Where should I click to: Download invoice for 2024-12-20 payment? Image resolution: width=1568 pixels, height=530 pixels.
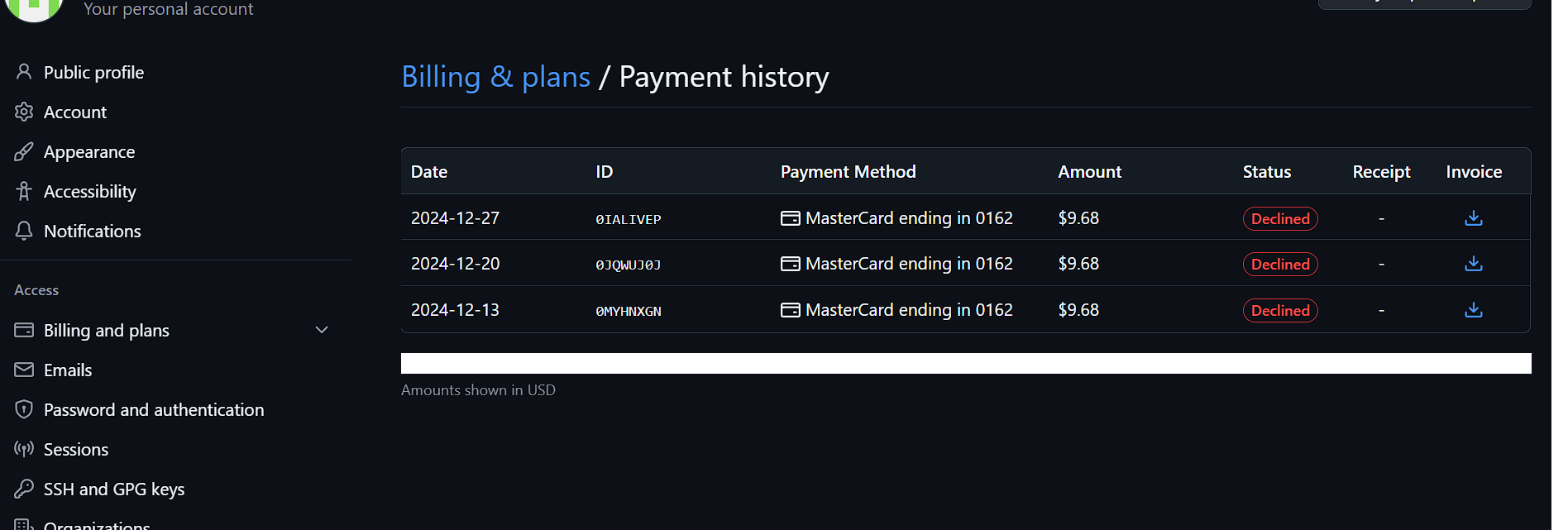pos(1473,264)
